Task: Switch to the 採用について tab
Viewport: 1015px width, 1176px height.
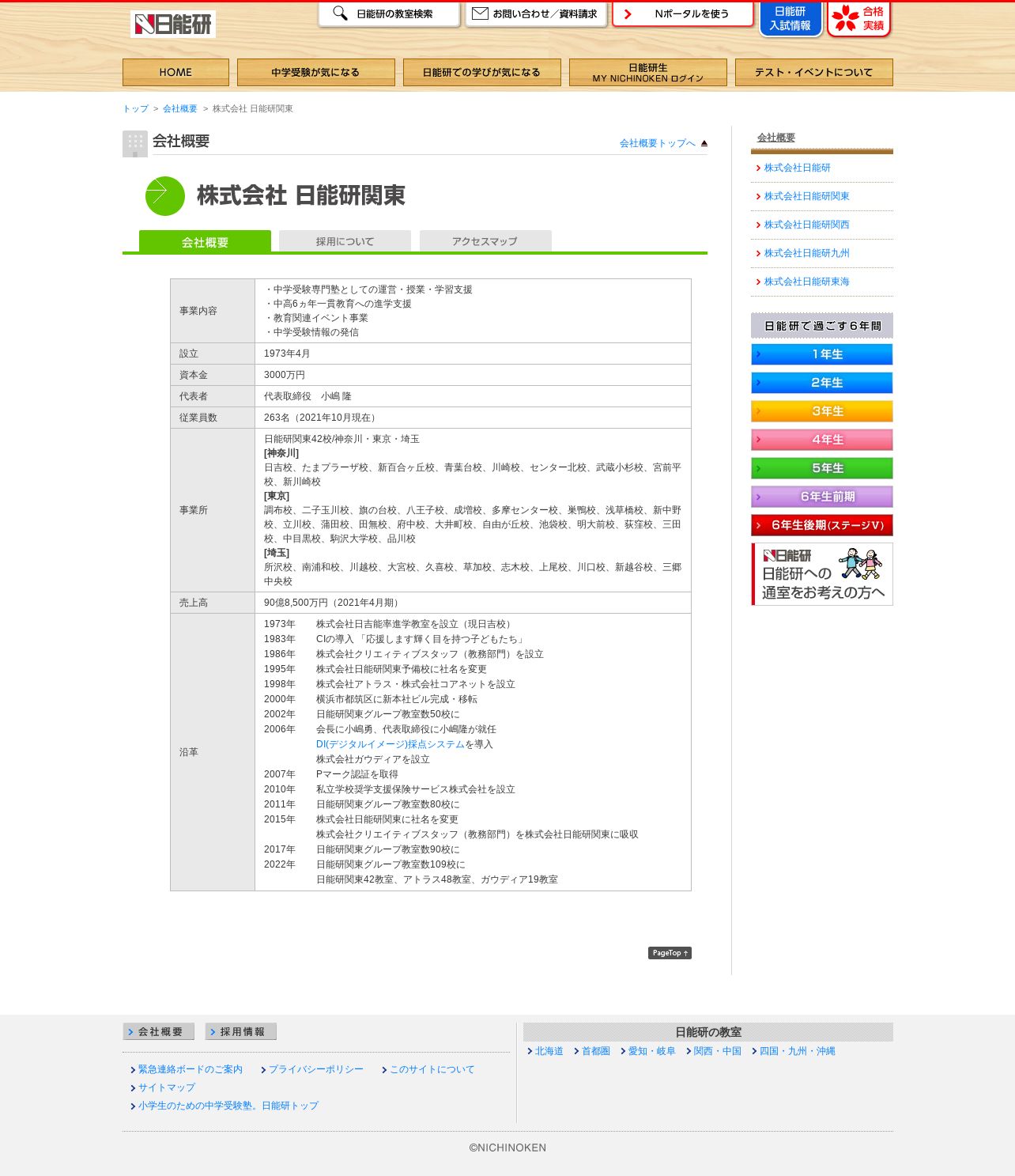Action: [x=345, y=241]
